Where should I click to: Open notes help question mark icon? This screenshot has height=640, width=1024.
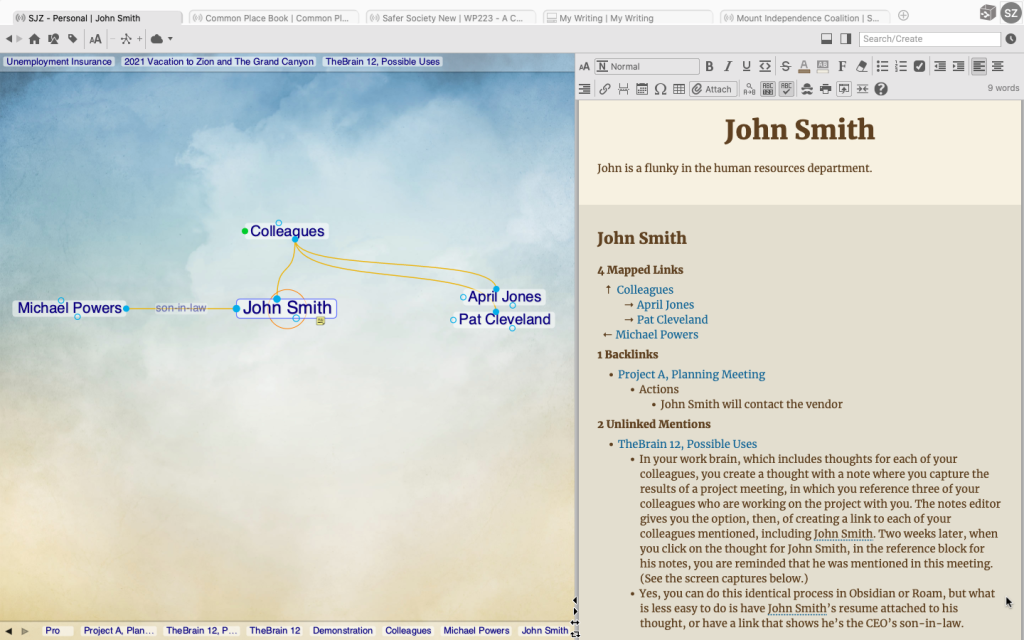pos(881,89)
